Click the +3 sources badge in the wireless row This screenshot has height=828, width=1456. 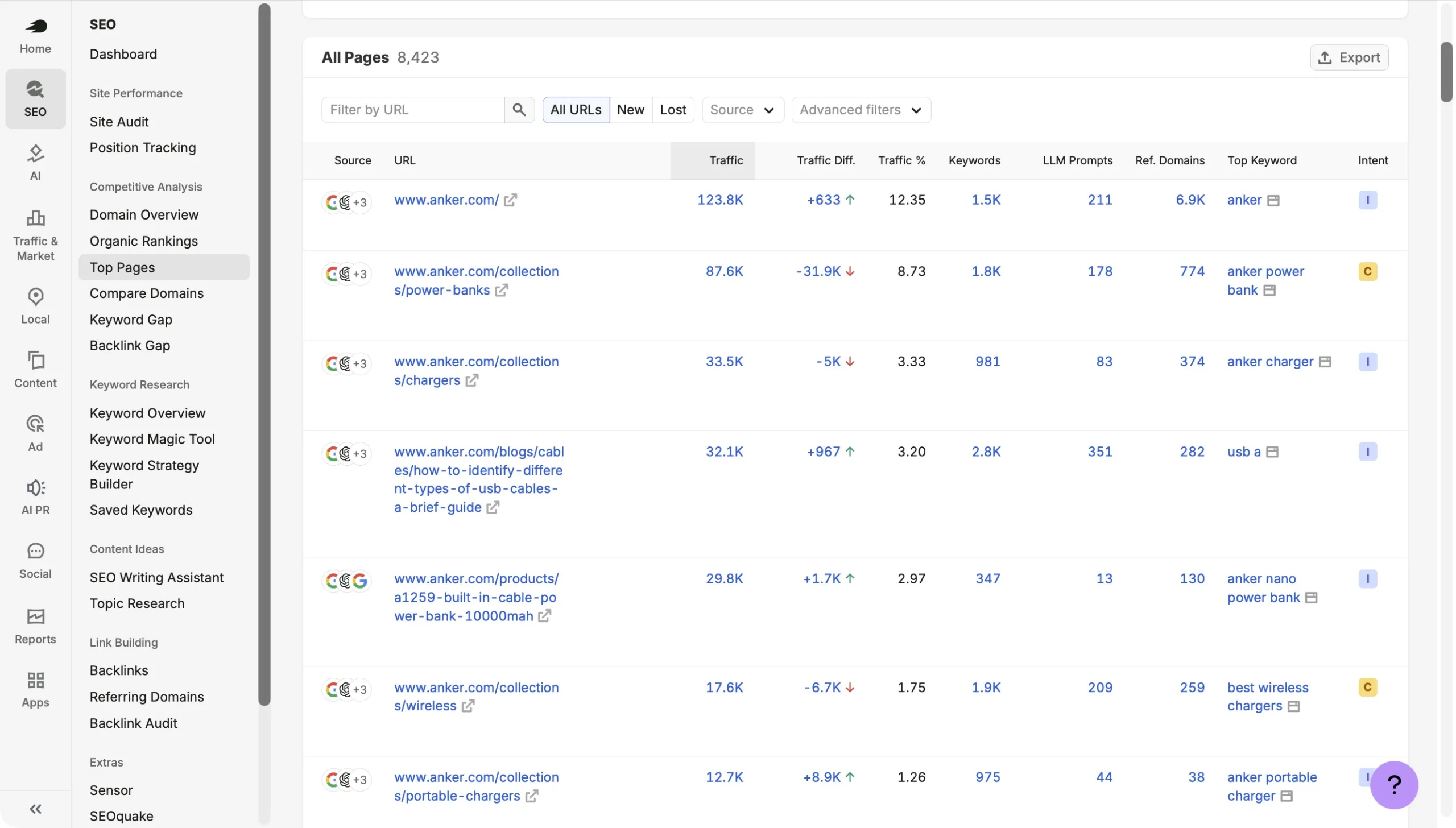(x=359, y=690)
